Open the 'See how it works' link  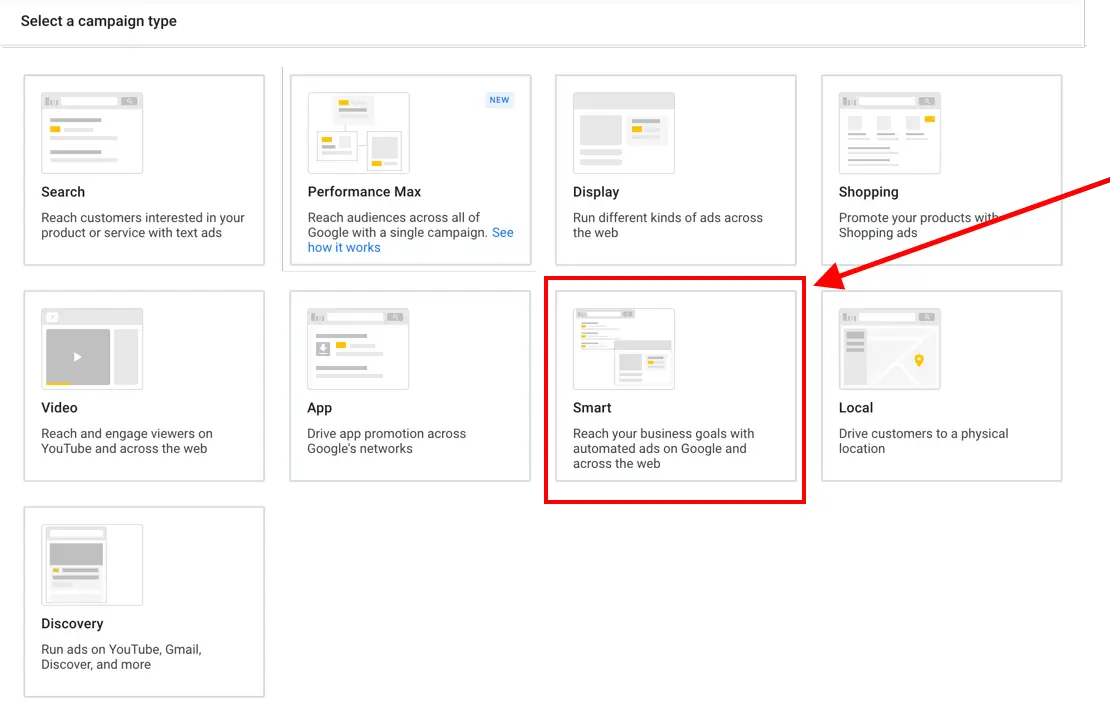tap(411, 240)
